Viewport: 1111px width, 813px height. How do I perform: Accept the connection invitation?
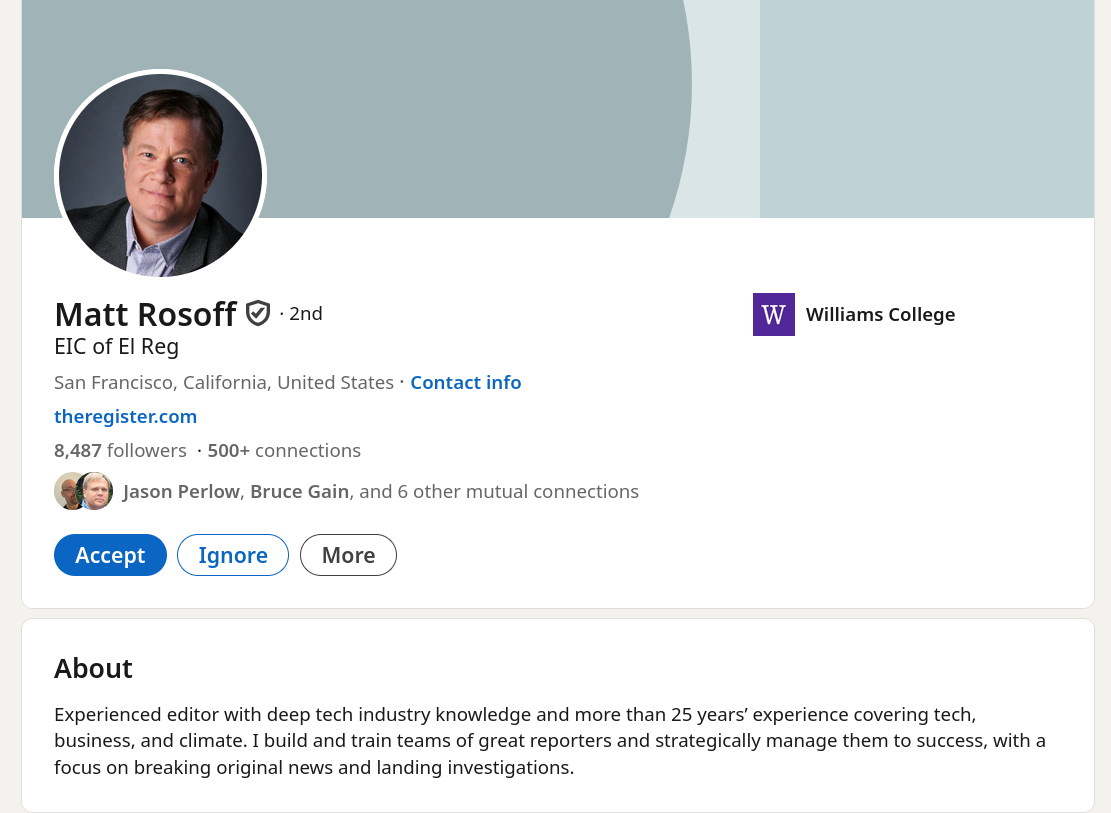[110, 555]
